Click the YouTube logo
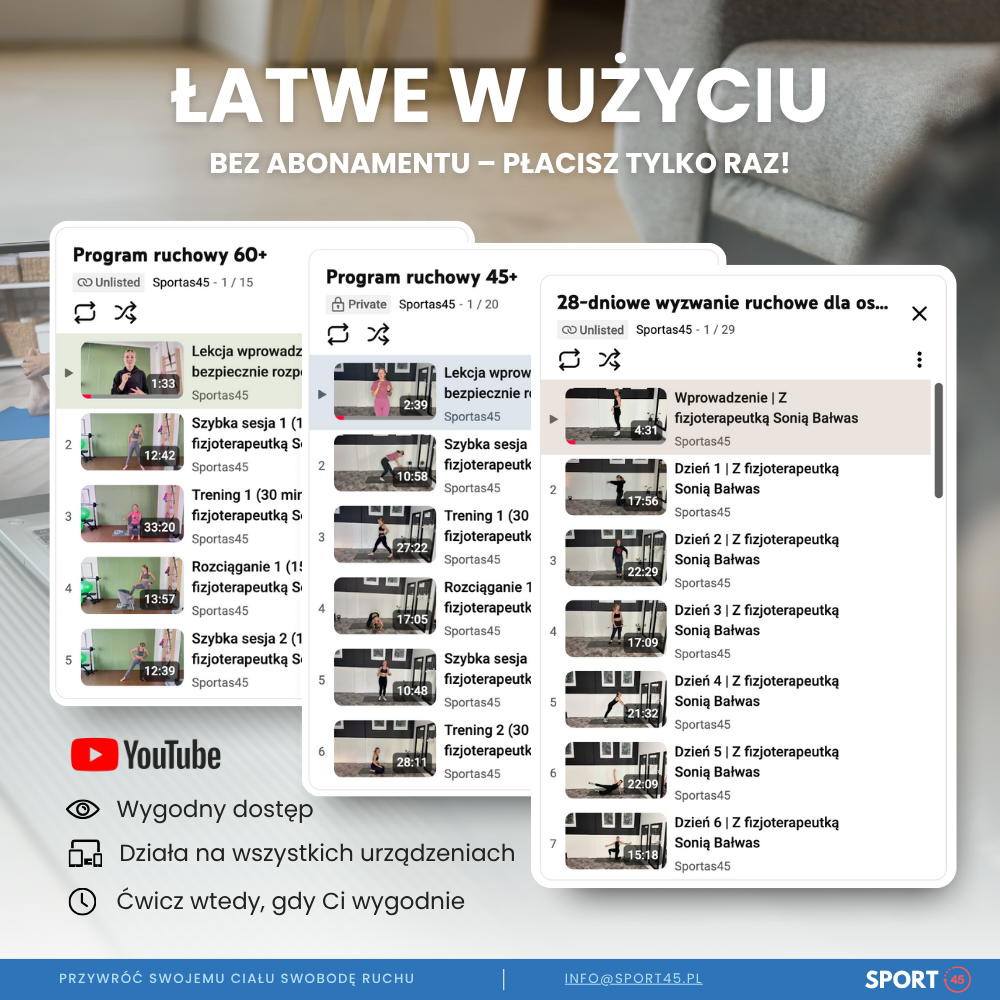 click(x=146, y=755)
